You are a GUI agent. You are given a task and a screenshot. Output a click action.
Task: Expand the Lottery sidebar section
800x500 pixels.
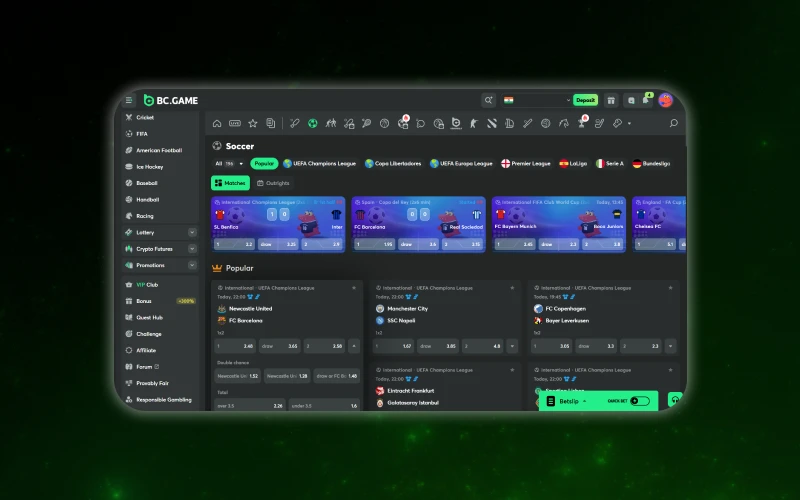(192, 232)
